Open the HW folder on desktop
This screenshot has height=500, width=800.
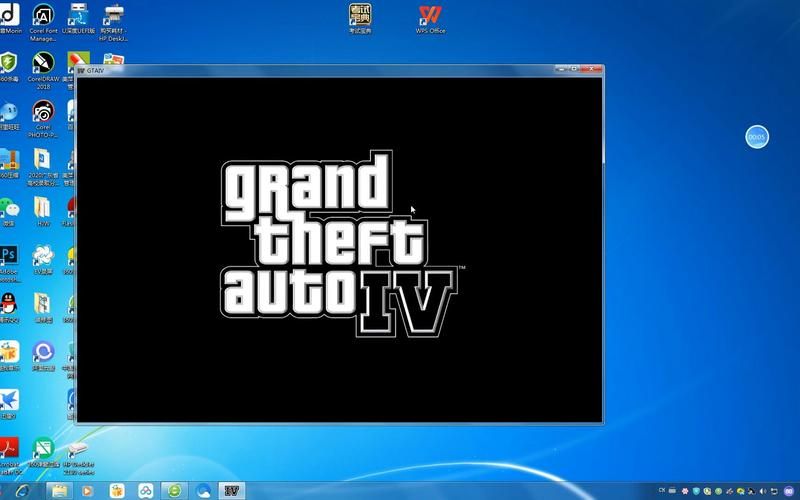tap(43, 211)
